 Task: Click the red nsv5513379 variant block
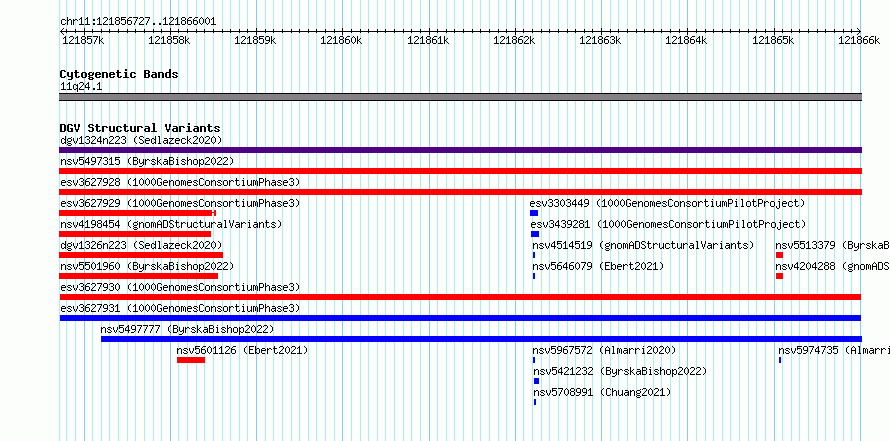click(x=779, y=255)
